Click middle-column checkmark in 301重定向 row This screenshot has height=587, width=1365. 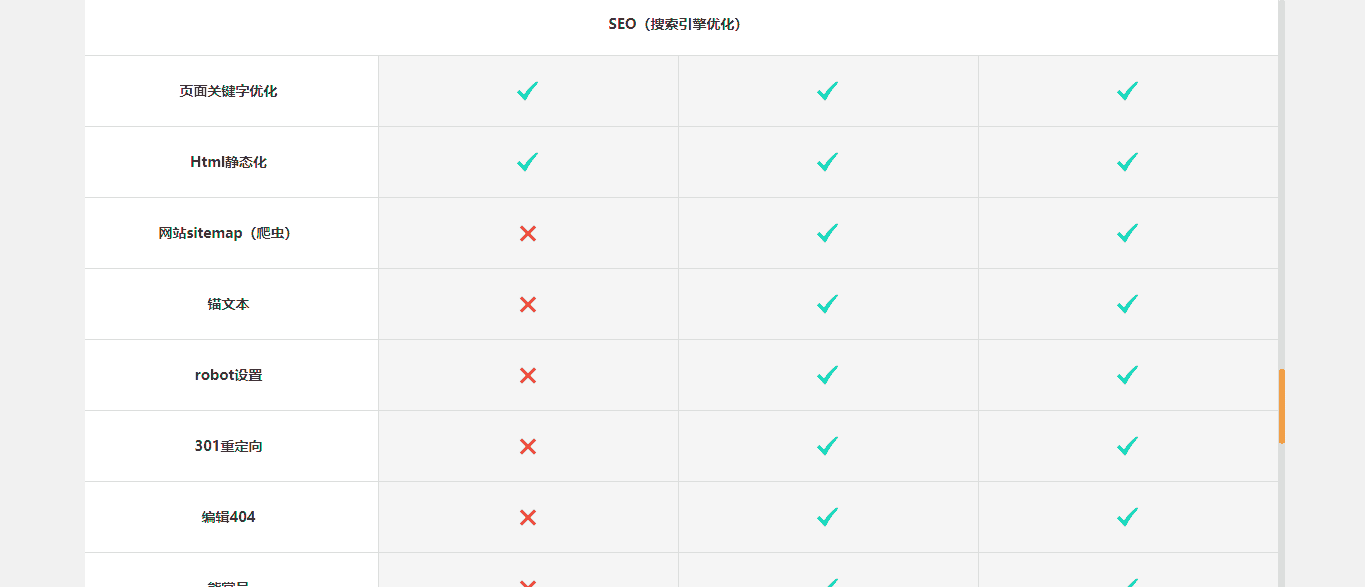coord(827,446)
